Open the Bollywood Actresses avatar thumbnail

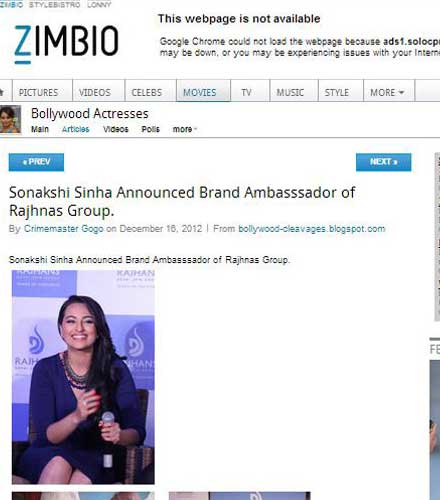[10, 120]
